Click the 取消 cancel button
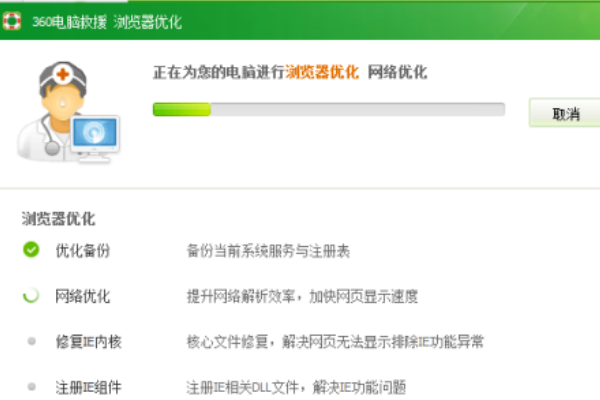600x400 pixels. coord(565,113)
